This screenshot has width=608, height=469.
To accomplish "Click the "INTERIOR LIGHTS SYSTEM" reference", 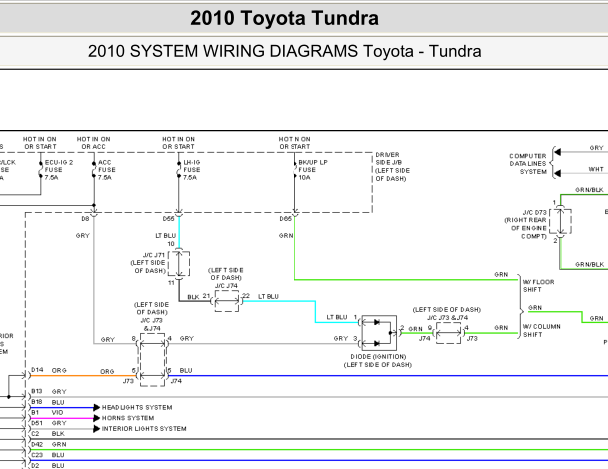I will [x=144, y=429].
